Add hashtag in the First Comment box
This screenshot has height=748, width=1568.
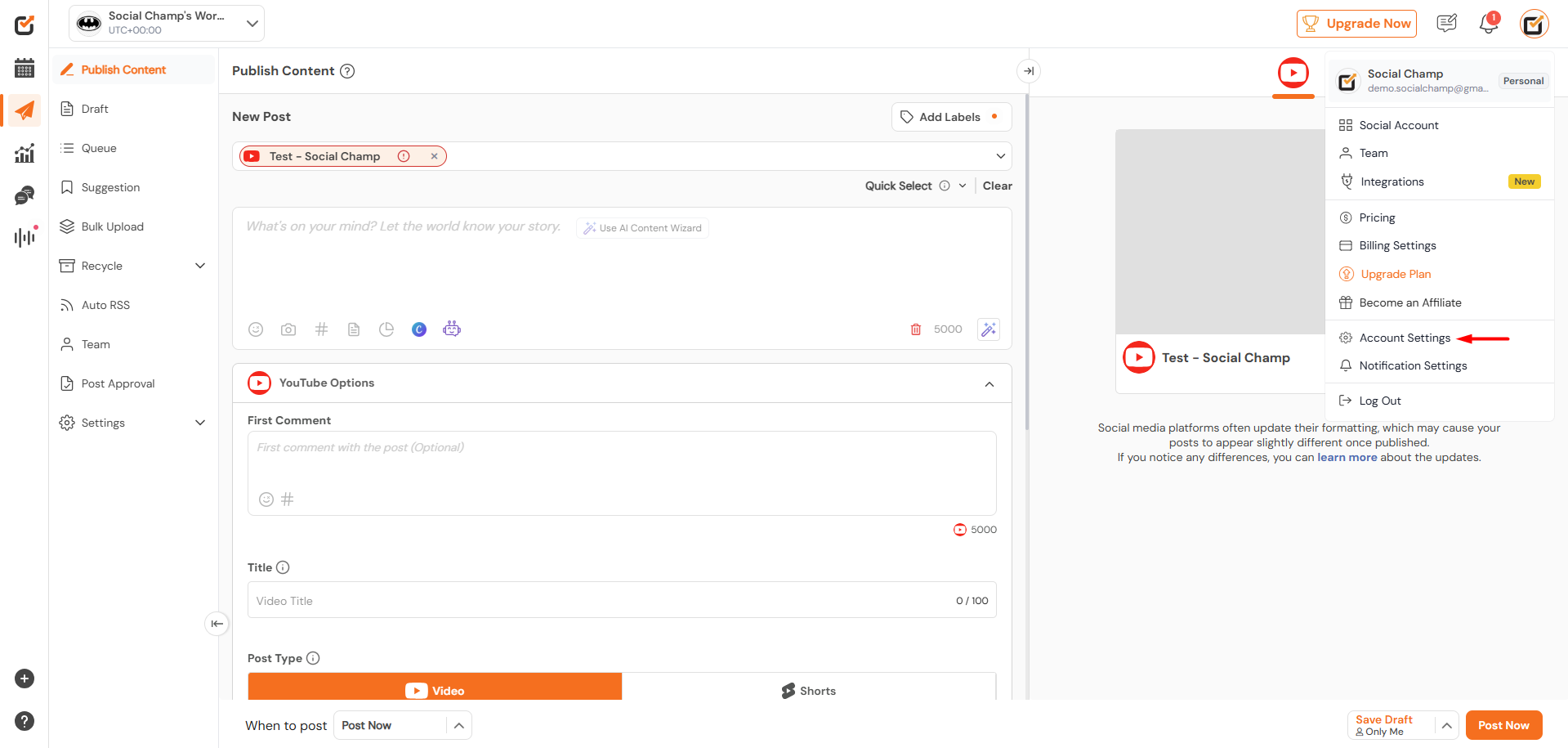[x=288, y=499]
